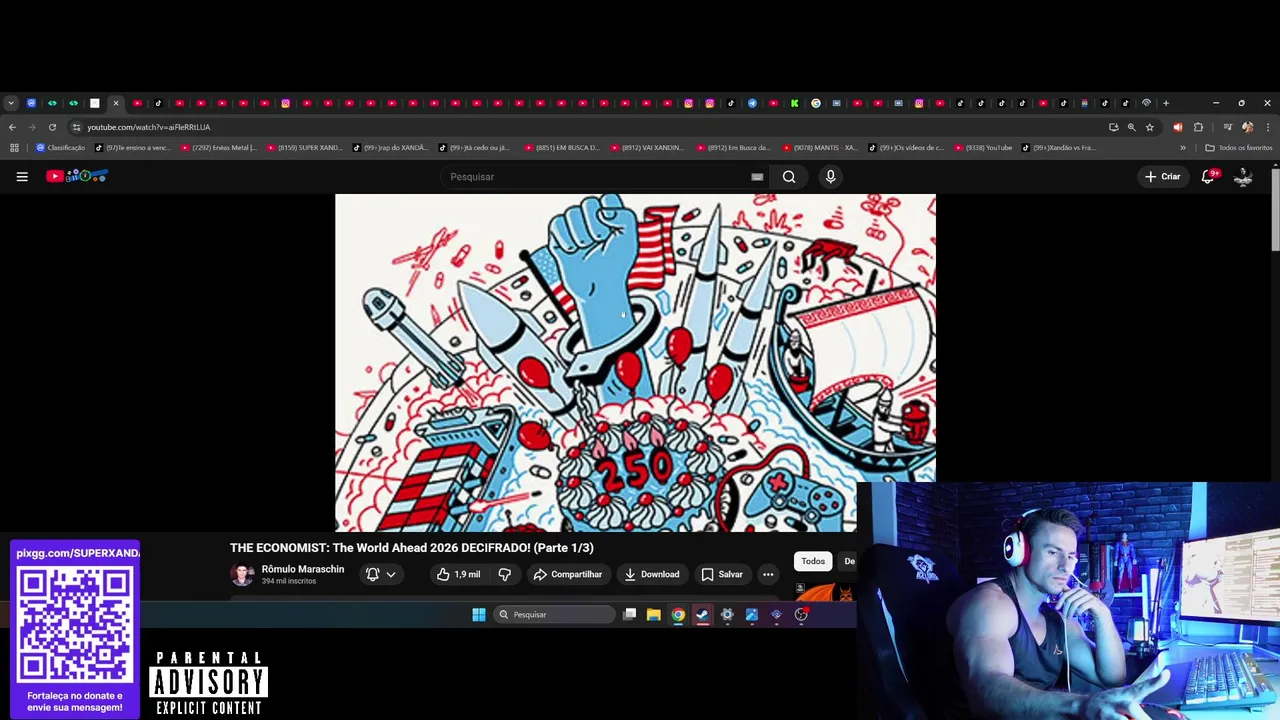Open Task View on the taskbar
The image size is (1280, 720).
click(x=629, y=615)
